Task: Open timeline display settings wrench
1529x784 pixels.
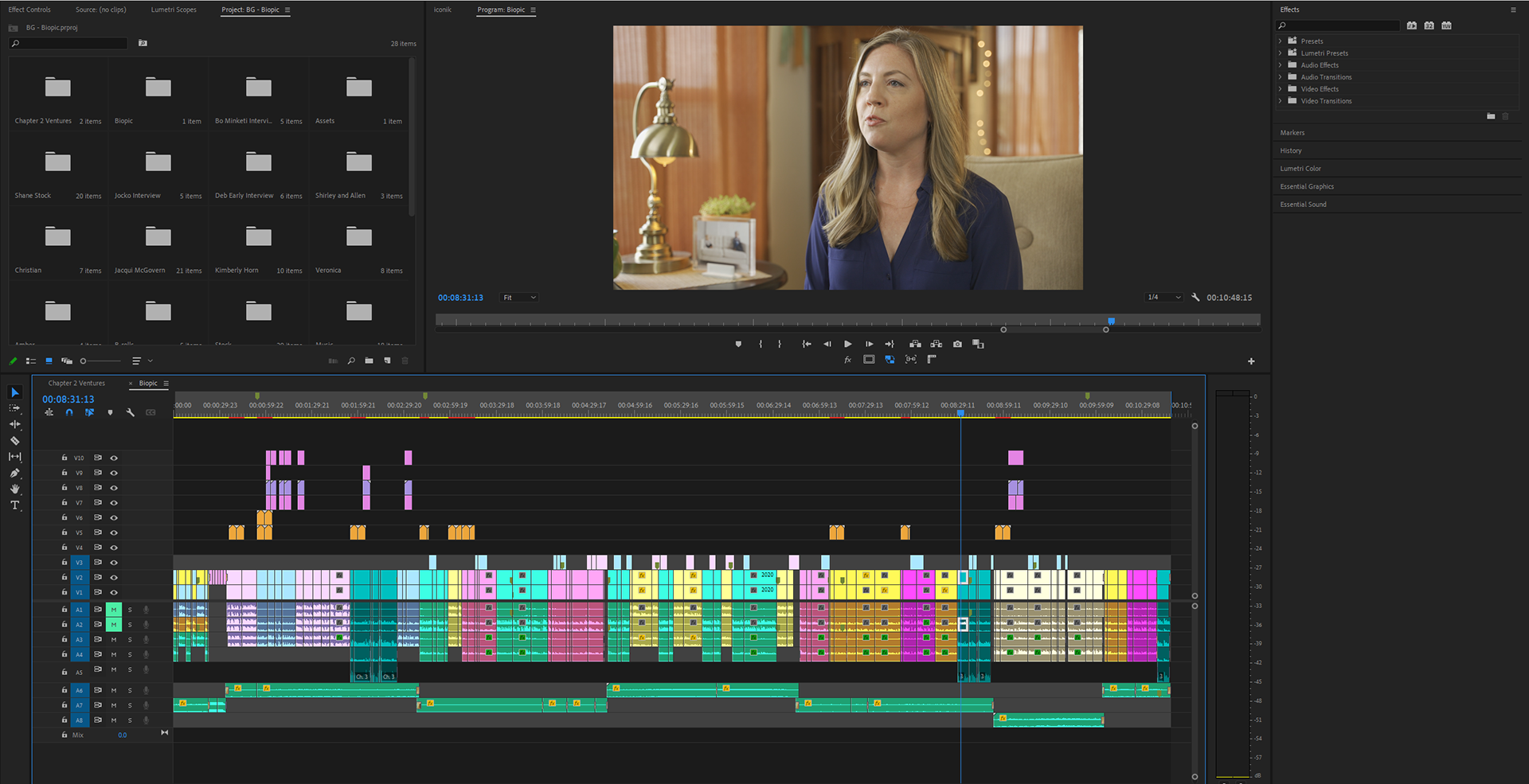Action: tap(131, 412)
